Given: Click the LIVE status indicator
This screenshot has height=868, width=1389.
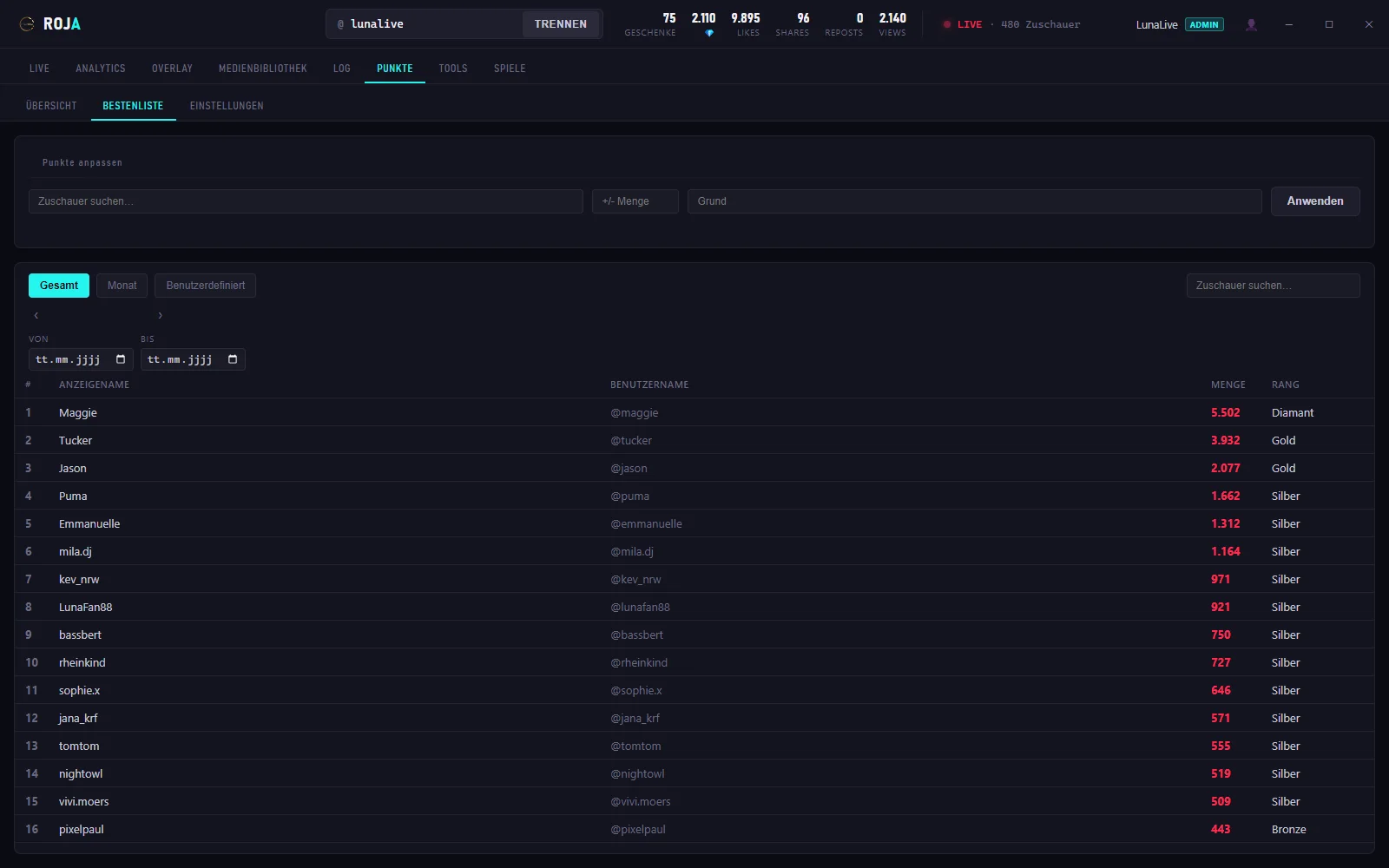Looking at the screenshot, I should pyautogui.click(x=963, y=24).
